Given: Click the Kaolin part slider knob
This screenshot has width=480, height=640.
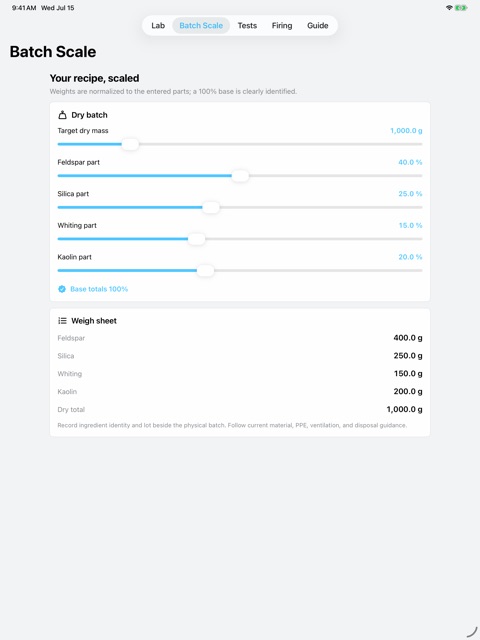Looking at the screenshot, I should click(x=205, y=270).
